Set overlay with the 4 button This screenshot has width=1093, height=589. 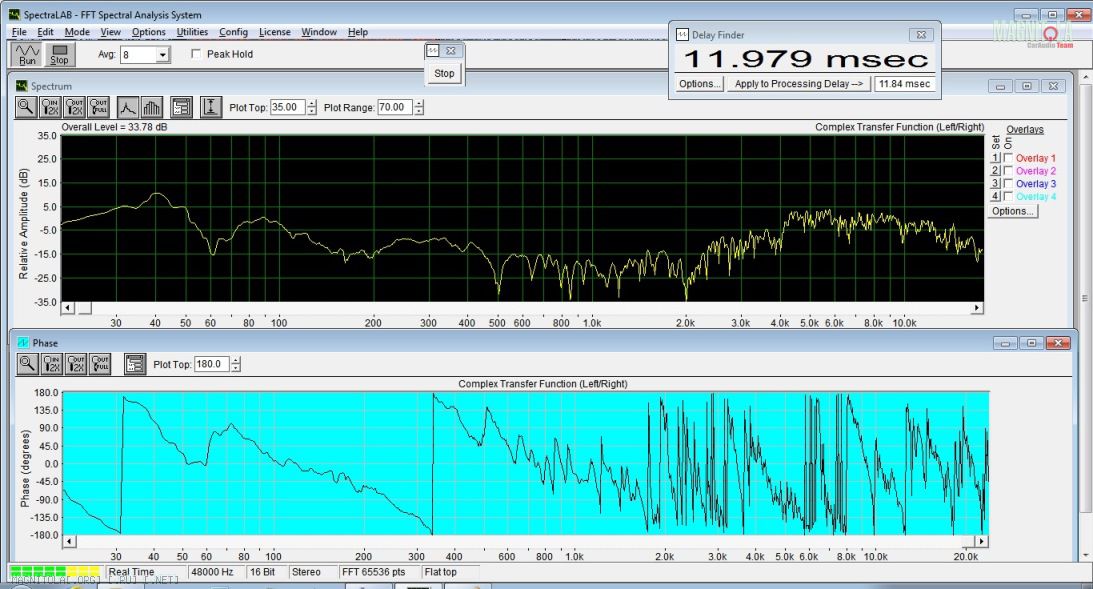point(995,197)
